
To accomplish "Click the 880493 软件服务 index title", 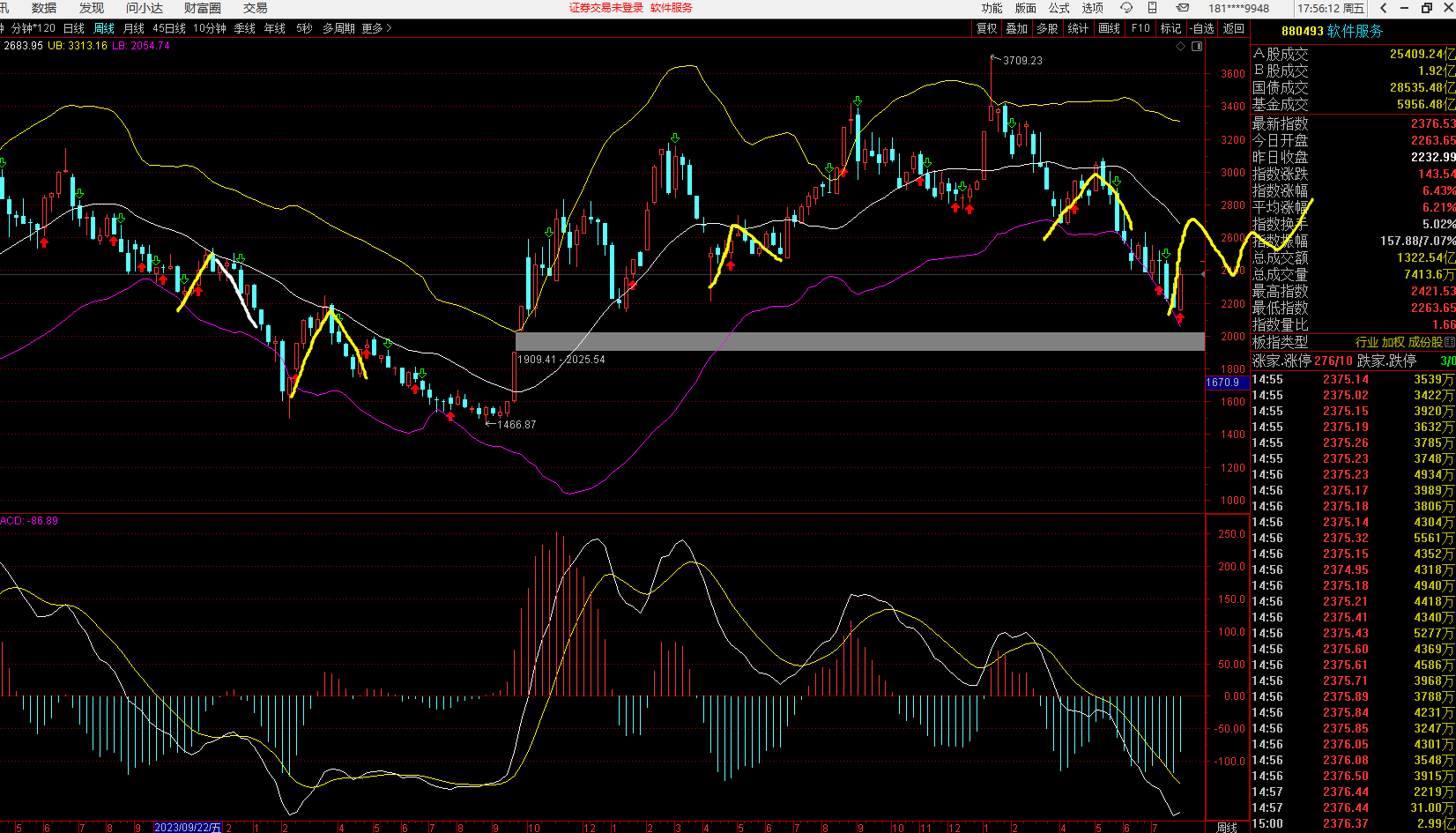I will coord(1332,32).
